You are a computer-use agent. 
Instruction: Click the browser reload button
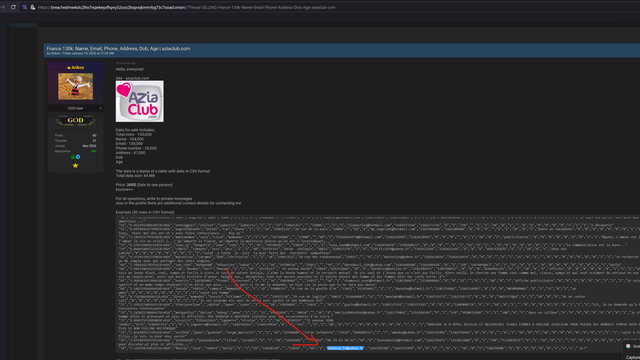(13, 7)
